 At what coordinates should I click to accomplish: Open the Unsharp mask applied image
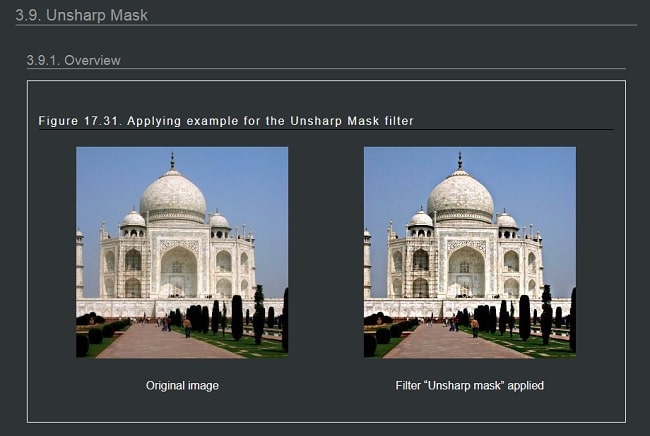pyautogui.click(x=470, y=252)
